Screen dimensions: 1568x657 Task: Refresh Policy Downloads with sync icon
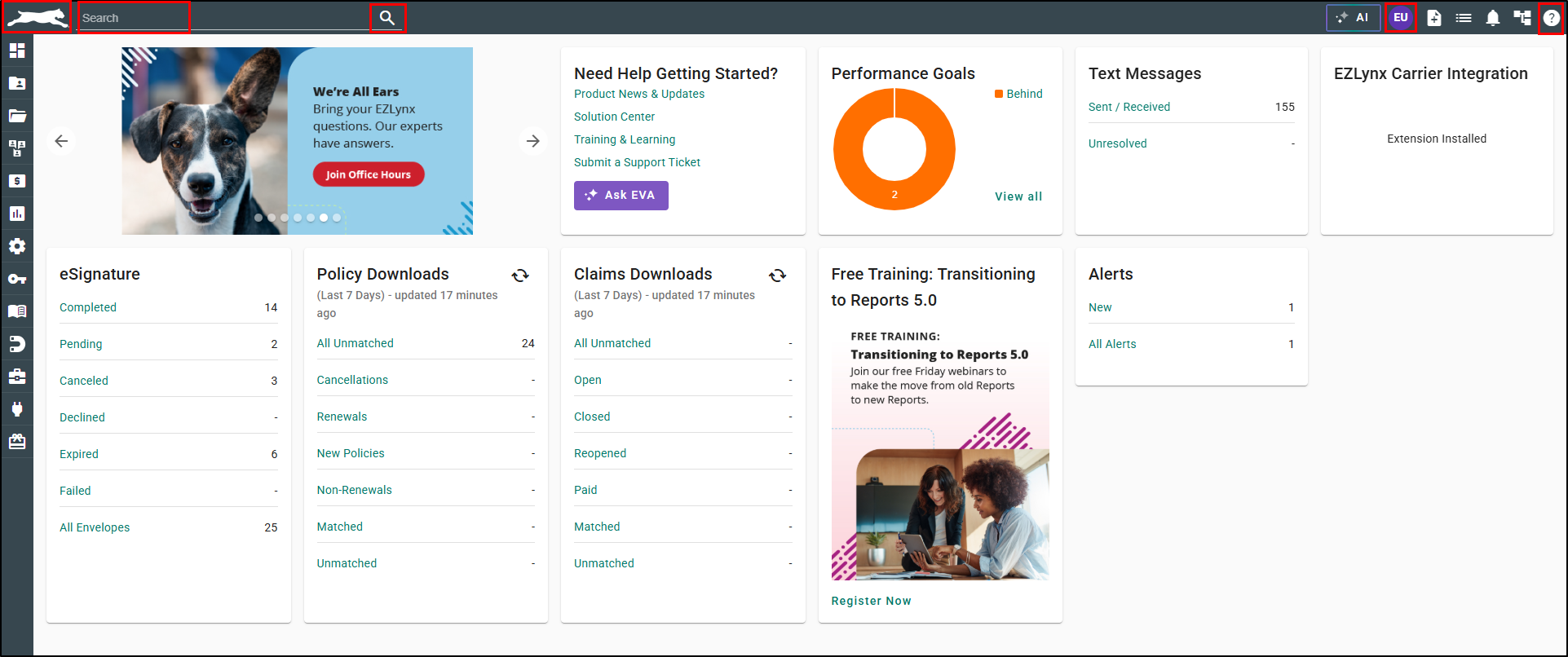(x=520, y=276)
